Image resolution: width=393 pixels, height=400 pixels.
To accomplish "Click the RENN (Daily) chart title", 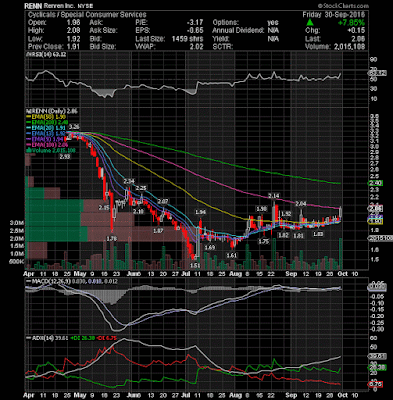I will pos(52,111).
